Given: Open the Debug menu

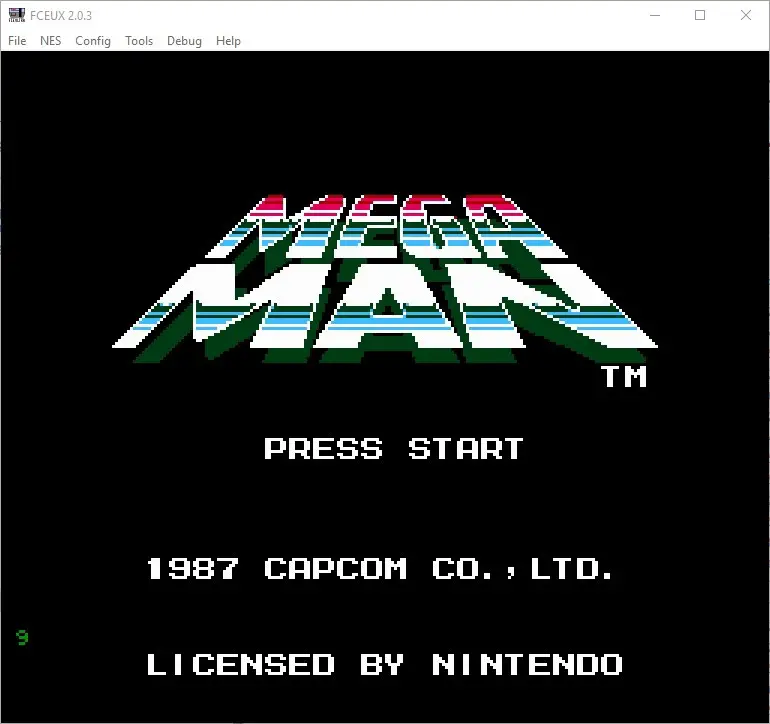Looking at the screenshot, I should point(184,41).
